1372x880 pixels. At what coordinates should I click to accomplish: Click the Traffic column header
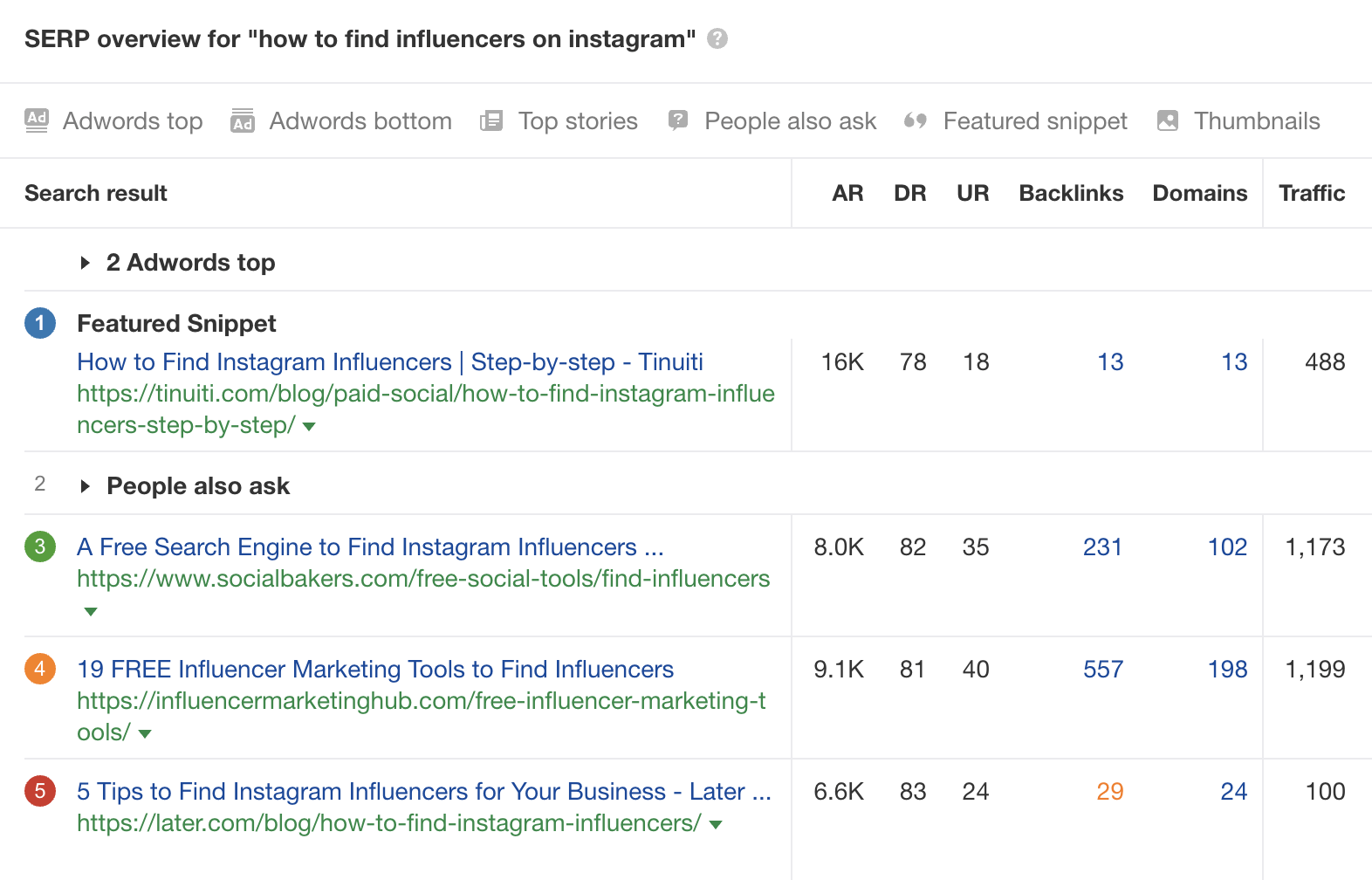pos(1312,193)
